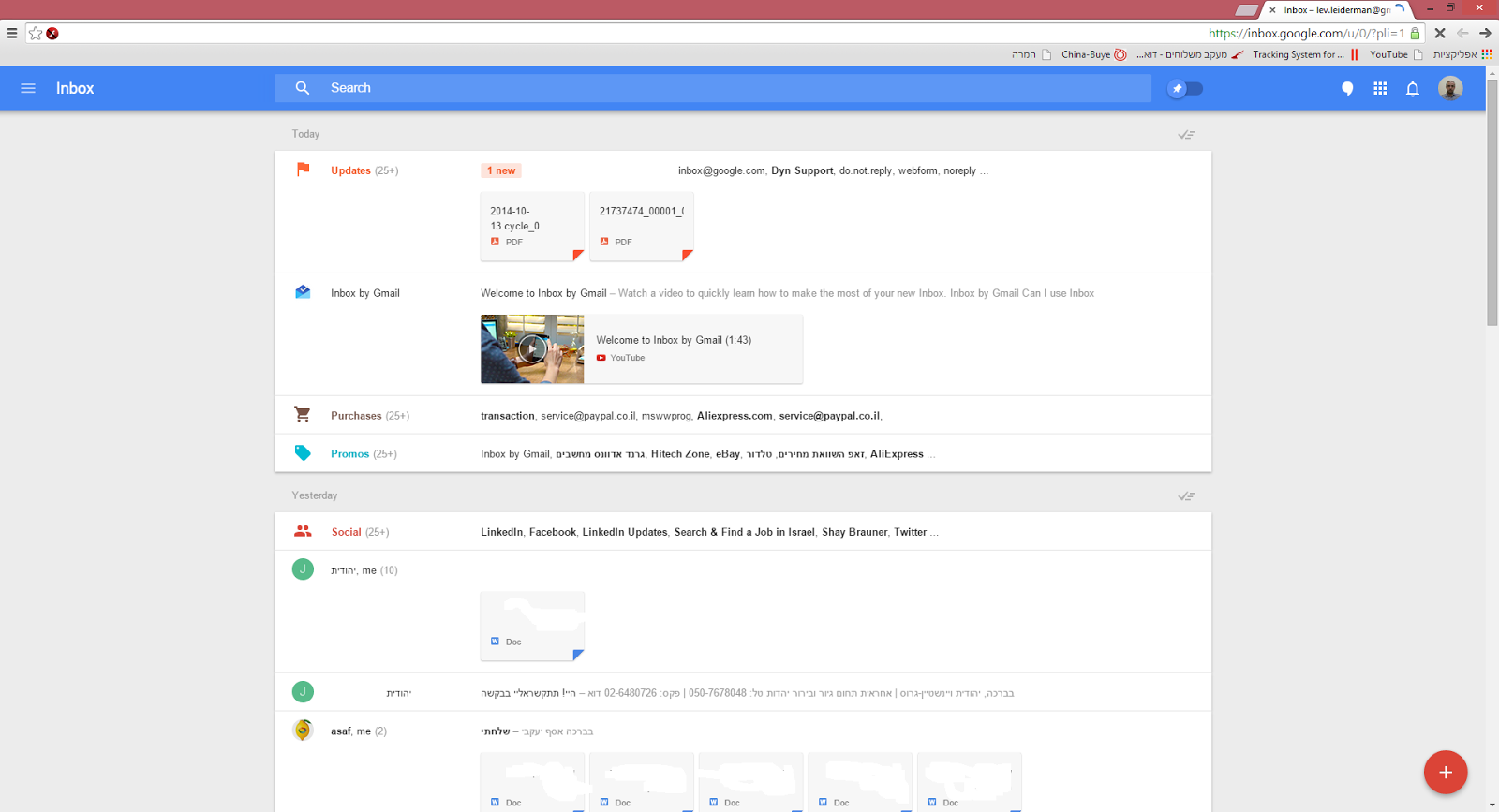Close the Inbox browser tab
The width and height of the screenshot is (1499, 812).
pos(1272,10)
